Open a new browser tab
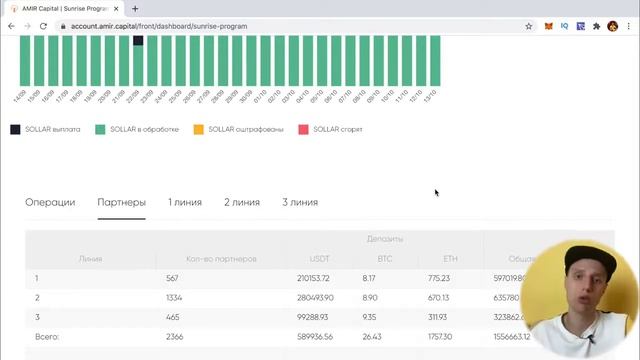This screenshot has height=360, width=640. pyautogui.click(x=135, y=9)
